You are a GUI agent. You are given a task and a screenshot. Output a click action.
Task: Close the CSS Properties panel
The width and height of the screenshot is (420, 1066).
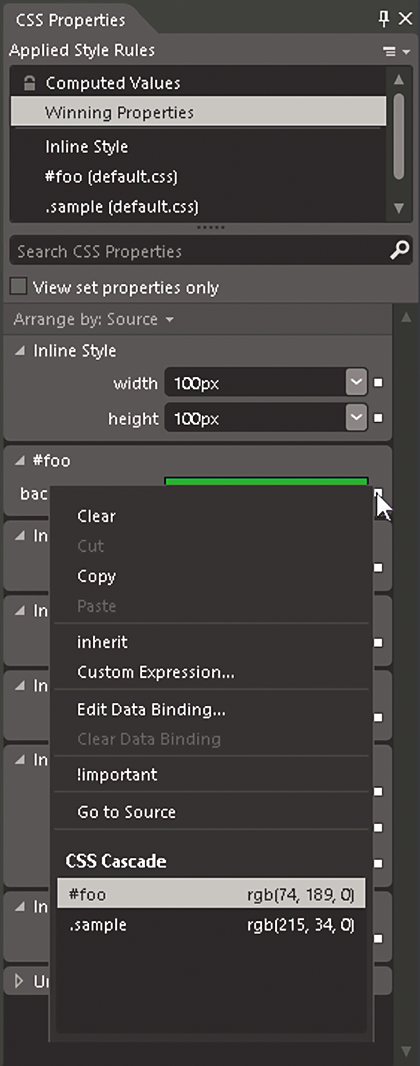click(x=405, y=19)
